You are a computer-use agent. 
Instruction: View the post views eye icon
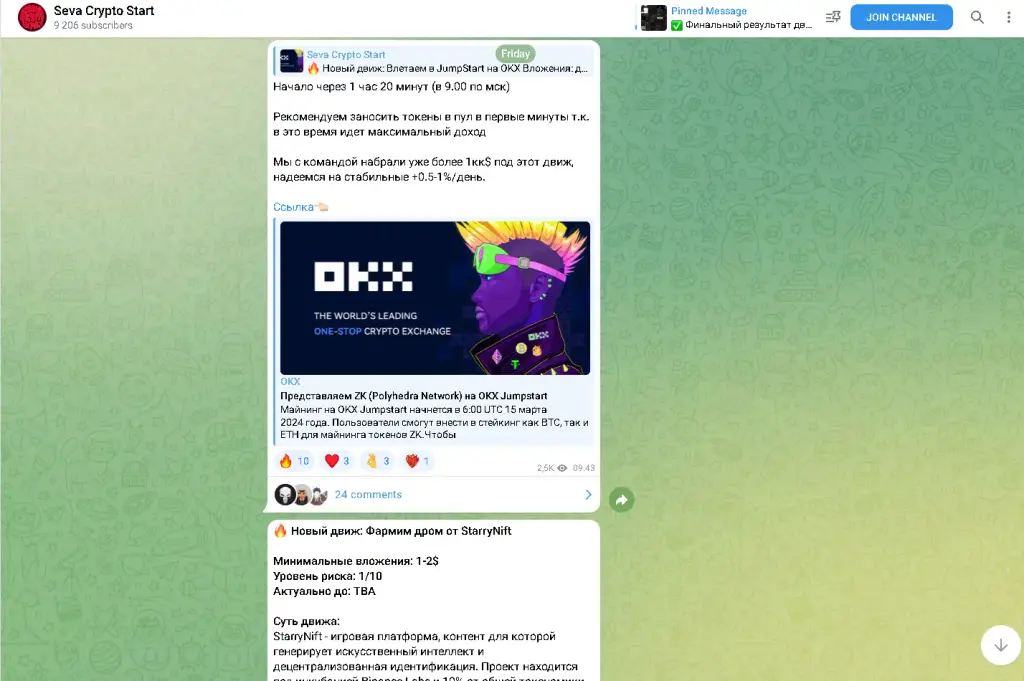click(x=562, y=468)
